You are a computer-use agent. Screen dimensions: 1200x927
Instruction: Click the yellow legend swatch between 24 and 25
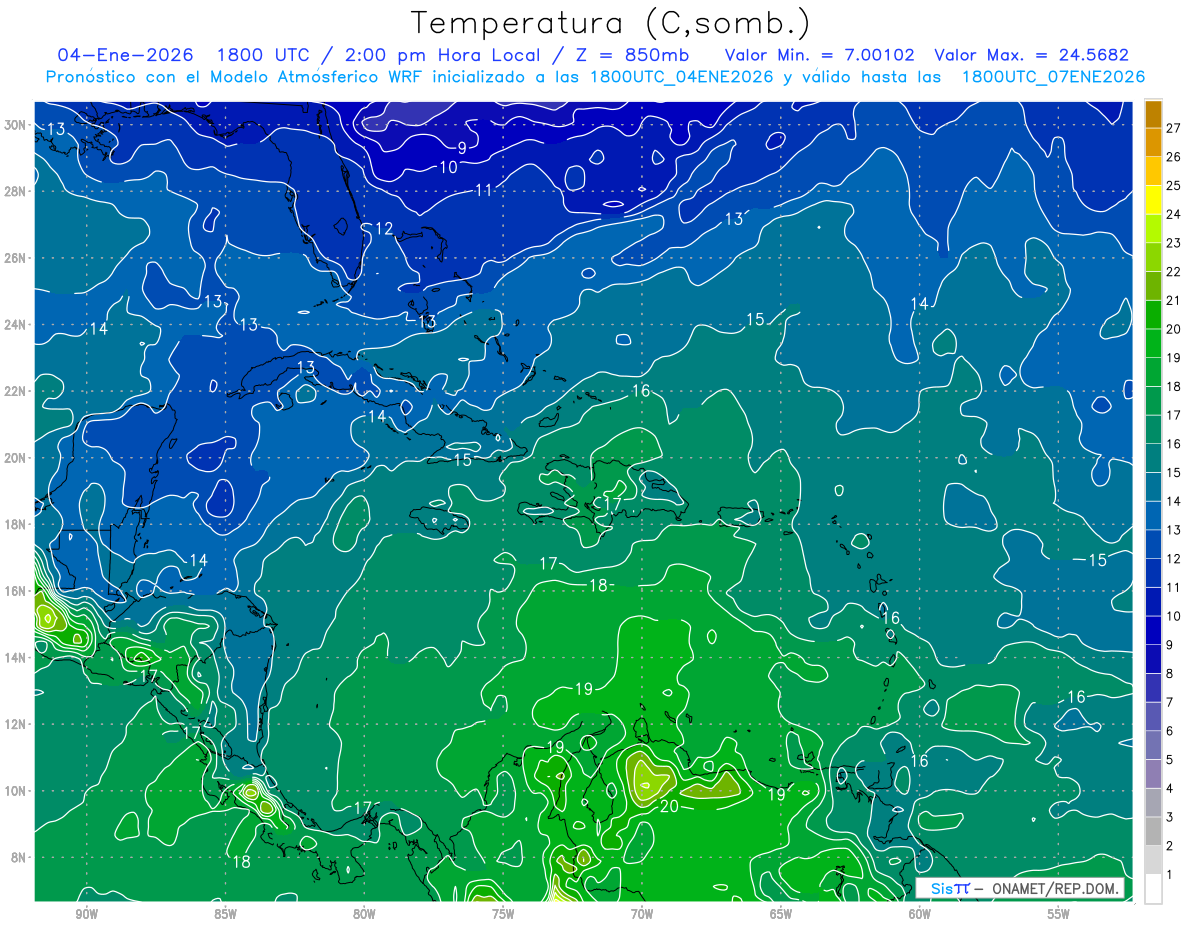[x=1153, y=200]
